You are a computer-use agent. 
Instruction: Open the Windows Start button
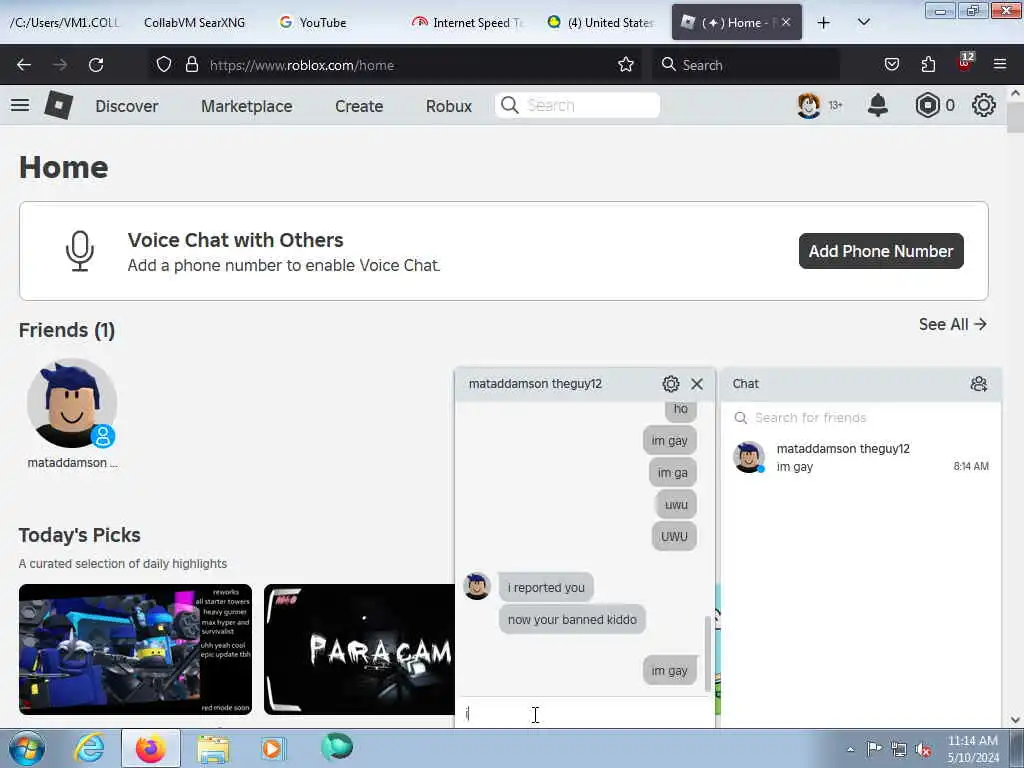click(x=27, y=748)
